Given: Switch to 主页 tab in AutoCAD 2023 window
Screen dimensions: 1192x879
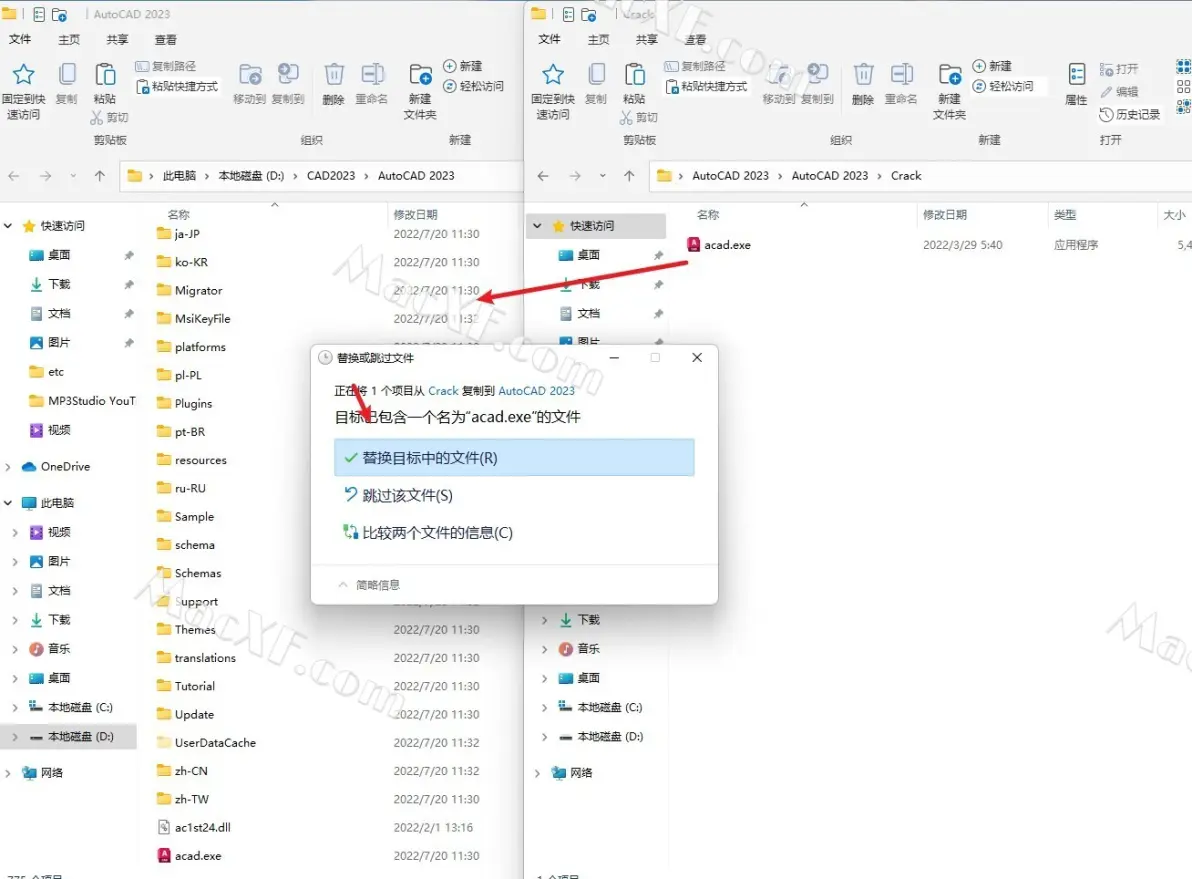Looking at the screenshot, I should coord(69,40).
